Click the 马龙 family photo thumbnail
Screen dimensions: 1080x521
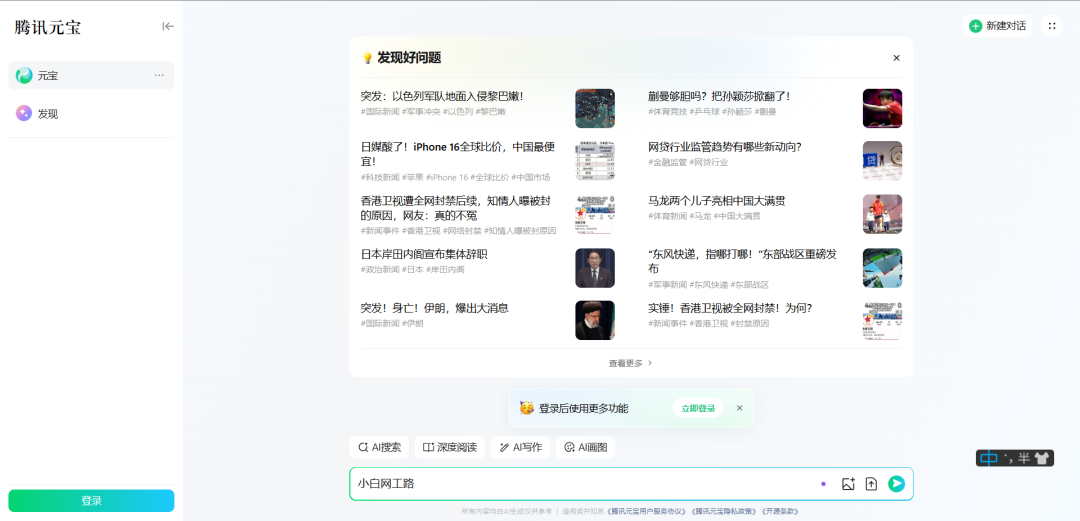(x=882, y=214)
